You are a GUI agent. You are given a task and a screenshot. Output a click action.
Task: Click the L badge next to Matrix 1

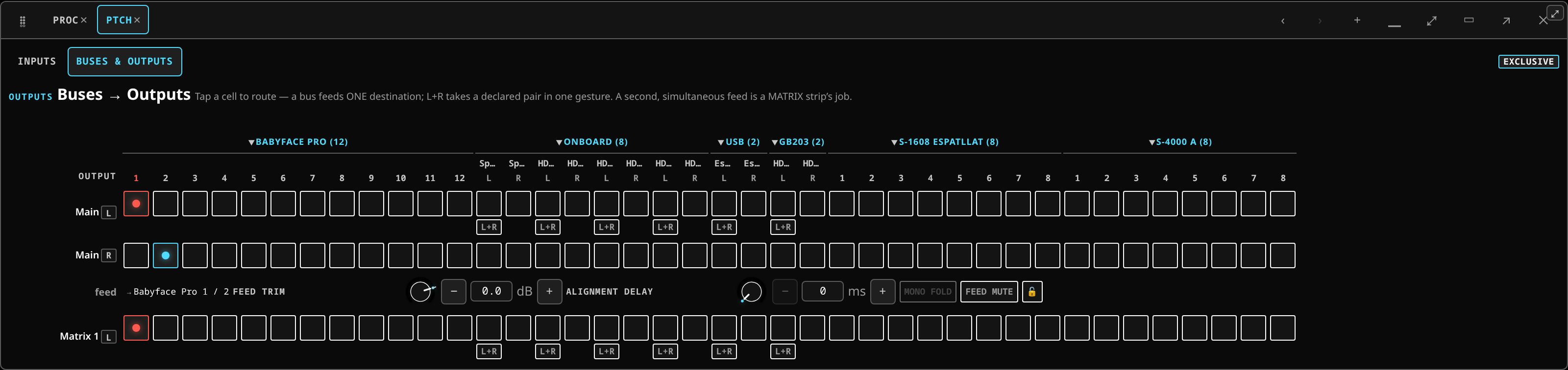tap(108, 337)
